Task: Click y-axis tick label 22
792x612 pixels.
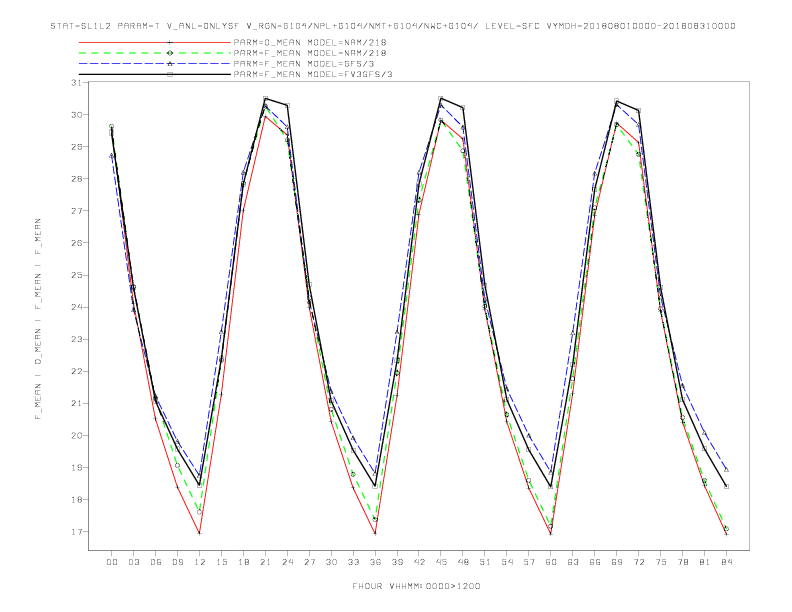Action: pos(76,371)
